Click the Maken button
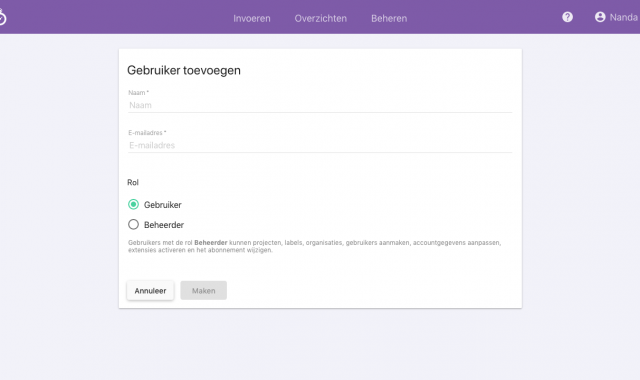 [x=204, y=291]
